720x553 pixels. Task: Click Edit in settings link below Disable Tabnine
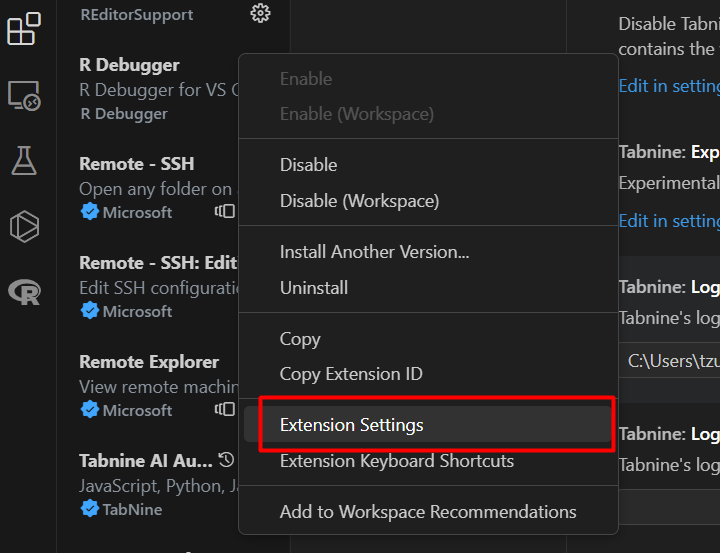[669, 86]
